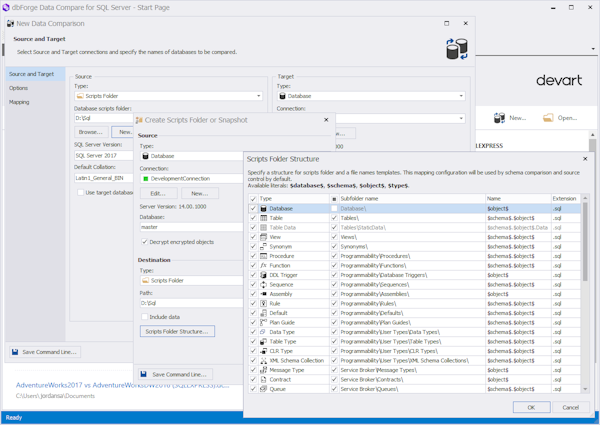The image size is (600, 425).
Task: Click the View type icon
Action: point(263,237)
